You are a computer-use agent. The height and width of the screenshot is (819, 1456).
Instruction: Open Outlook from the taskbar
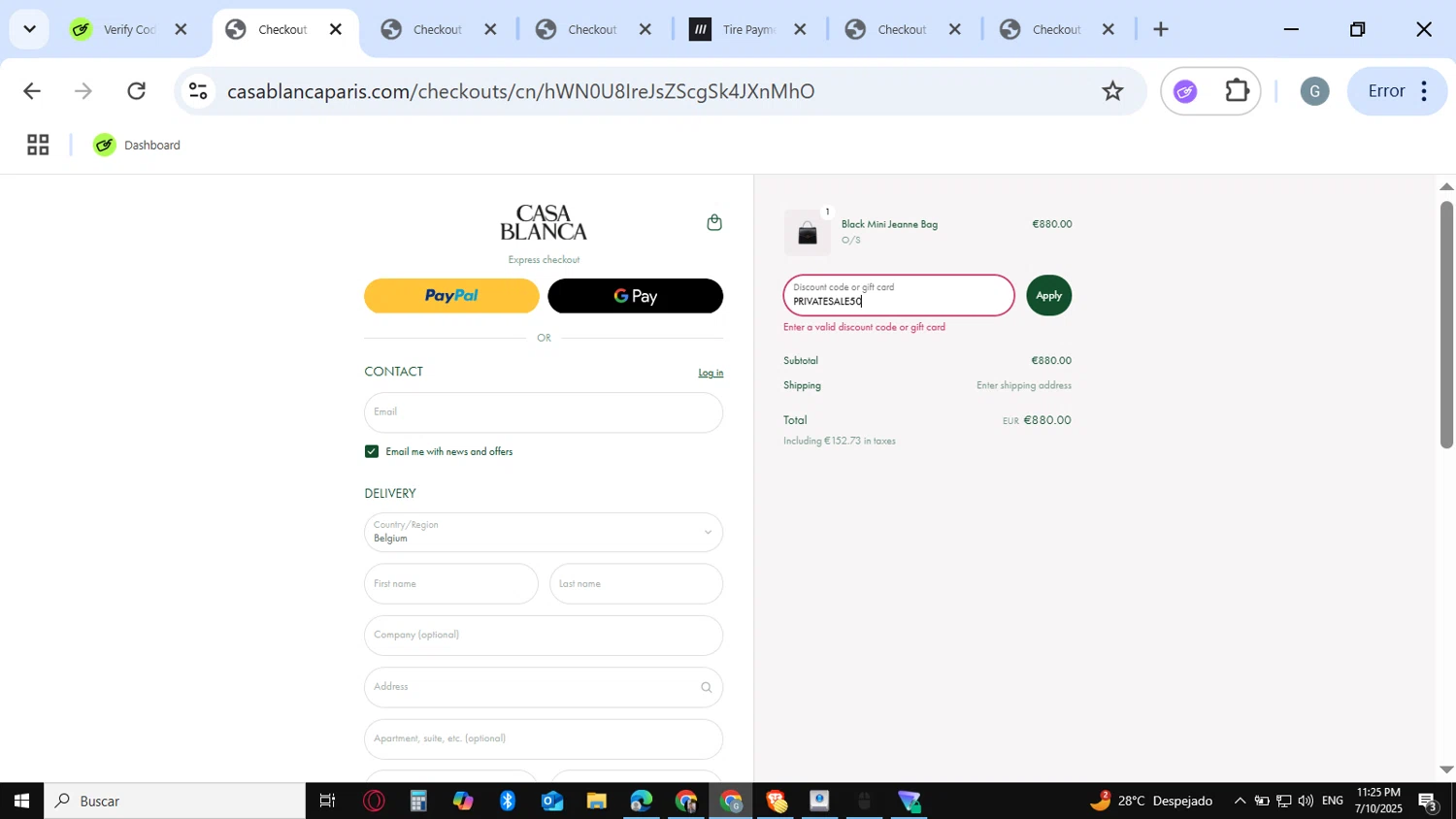(552, 801)
